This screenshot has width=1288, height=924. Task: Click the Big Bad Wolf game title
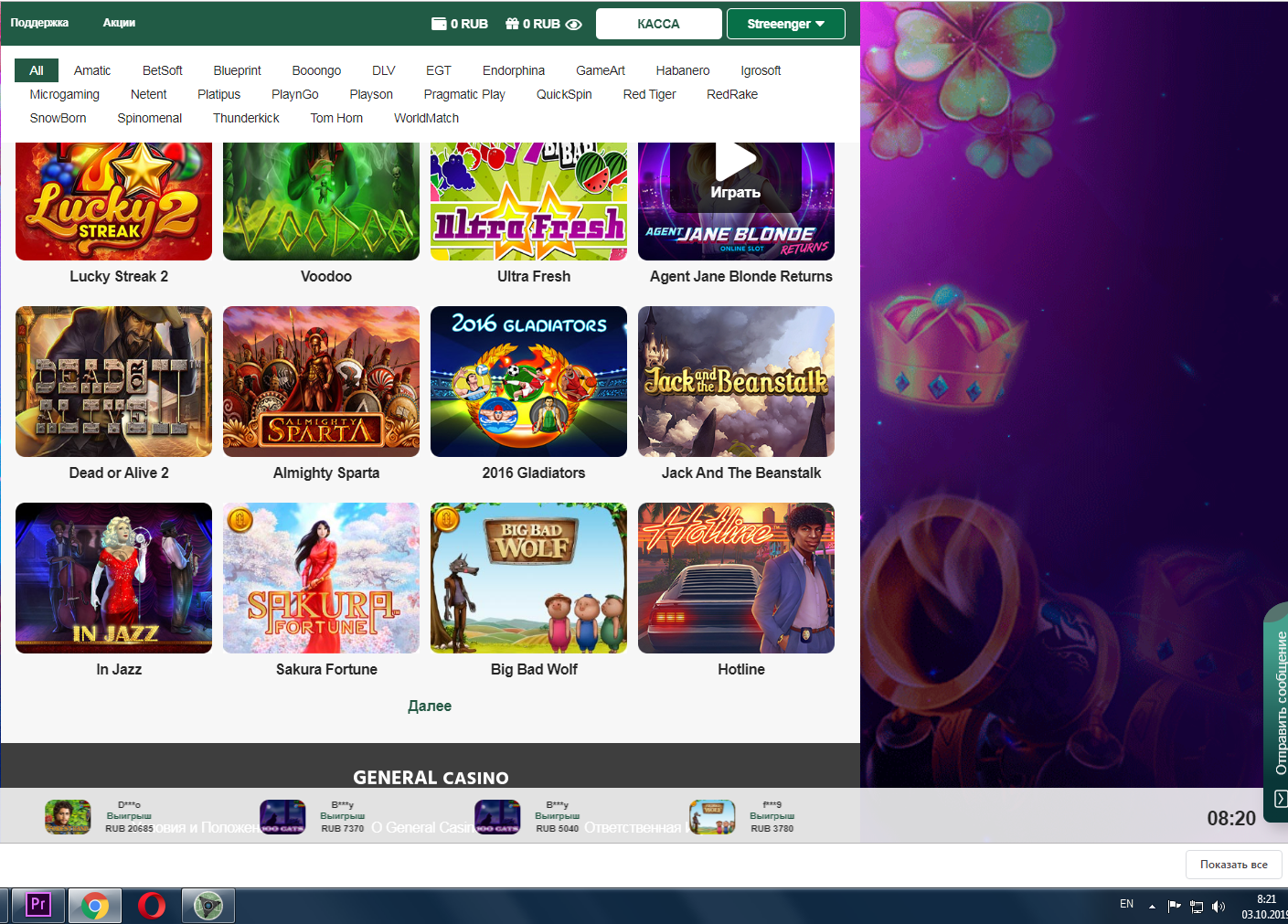coord(534,669)
